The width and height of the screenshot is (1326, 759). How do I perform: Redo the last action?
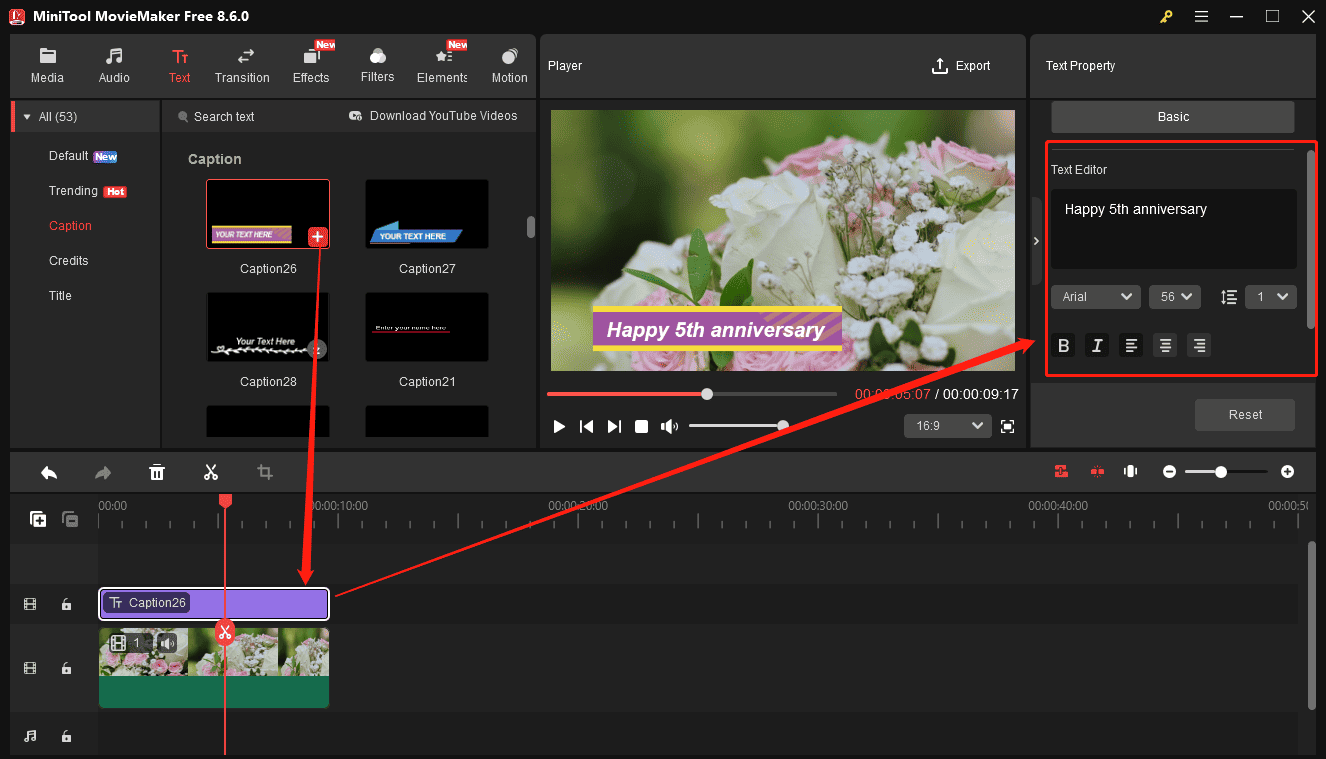(103, 472)
